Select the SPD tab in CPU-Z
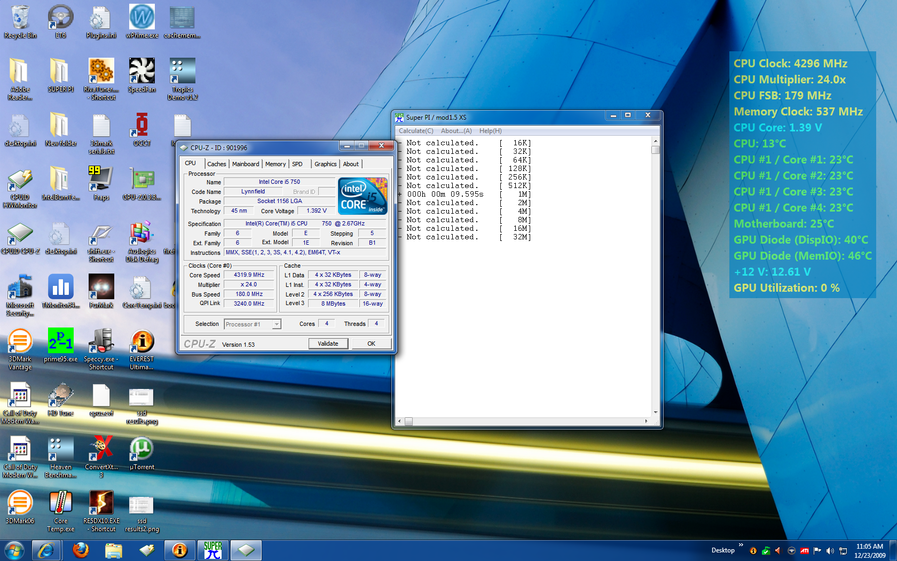Screen dimensions: 897x561 click(297, 164)
